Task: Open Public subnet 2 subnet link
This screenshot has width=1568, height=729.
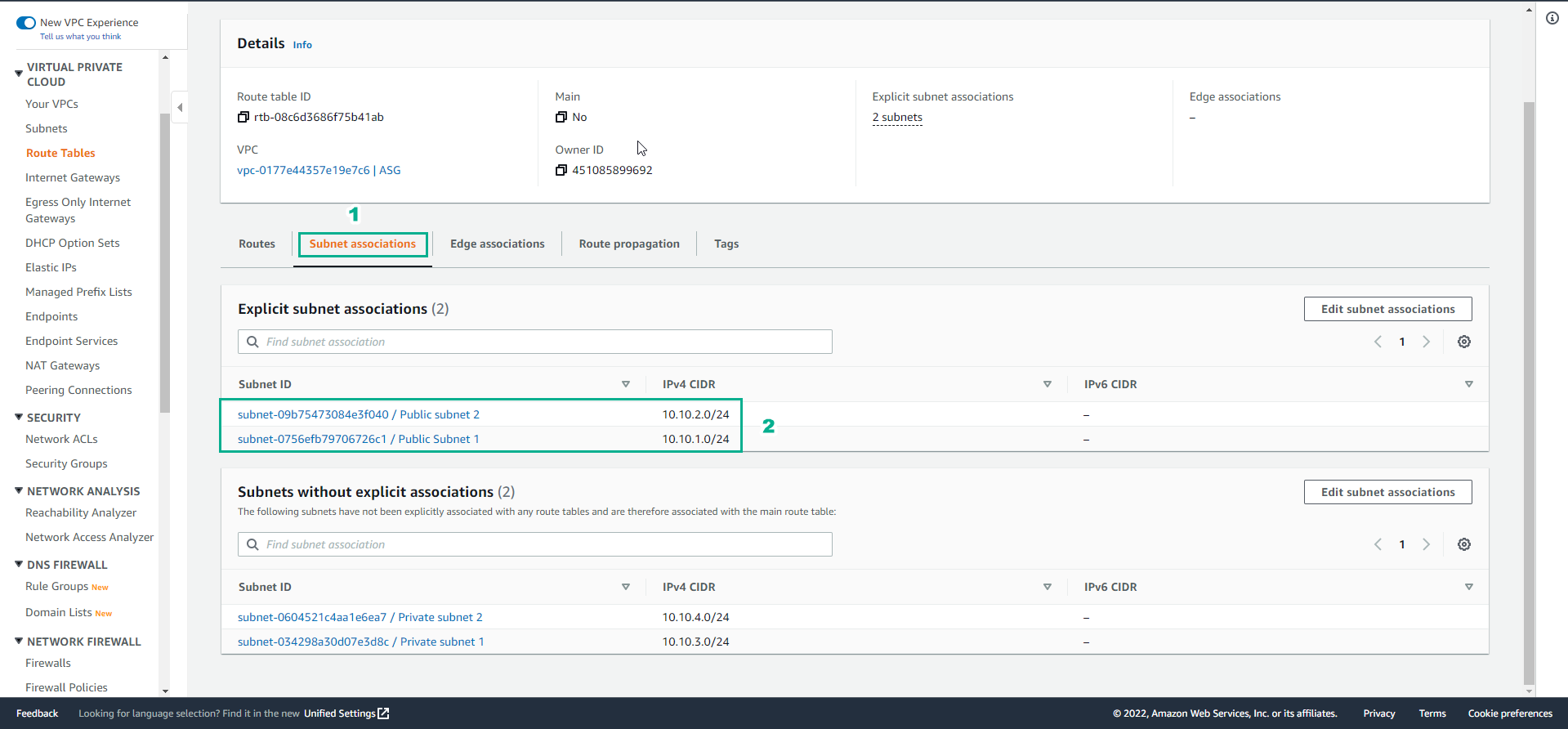Action: (x=359, y=414)
